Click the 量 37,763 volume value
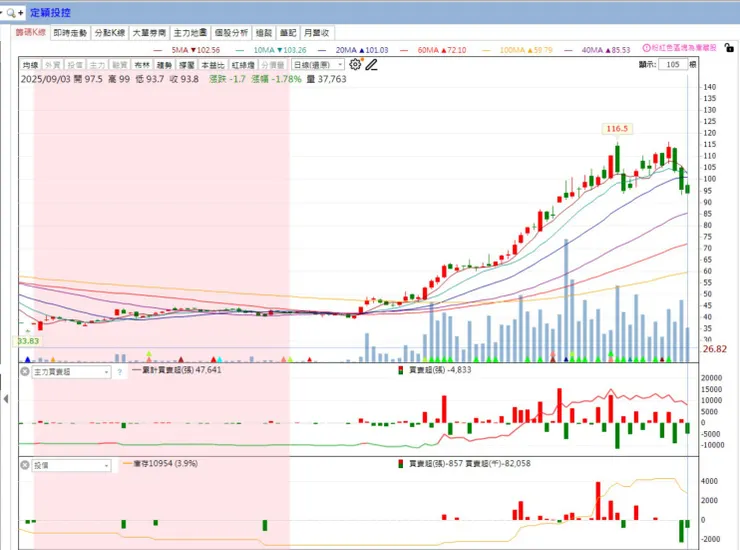Viewport: 740px width, 550px height. [x=327, y=79]
